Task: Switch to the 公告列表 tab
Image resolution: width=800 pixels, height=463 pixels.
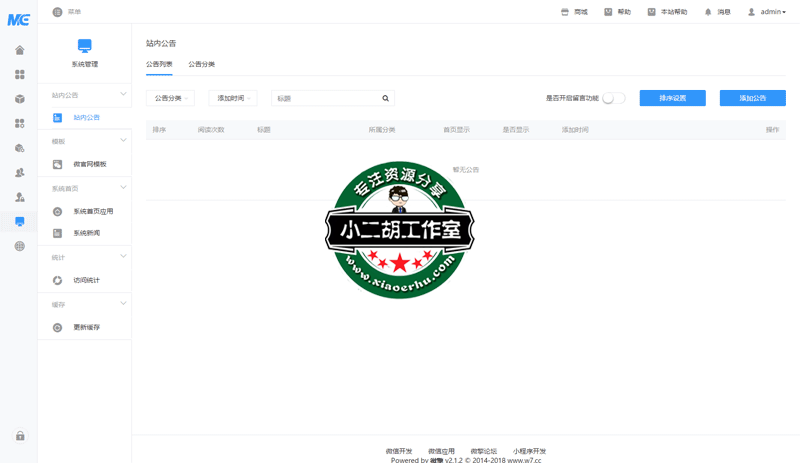Action: click(x=159, y=64)
